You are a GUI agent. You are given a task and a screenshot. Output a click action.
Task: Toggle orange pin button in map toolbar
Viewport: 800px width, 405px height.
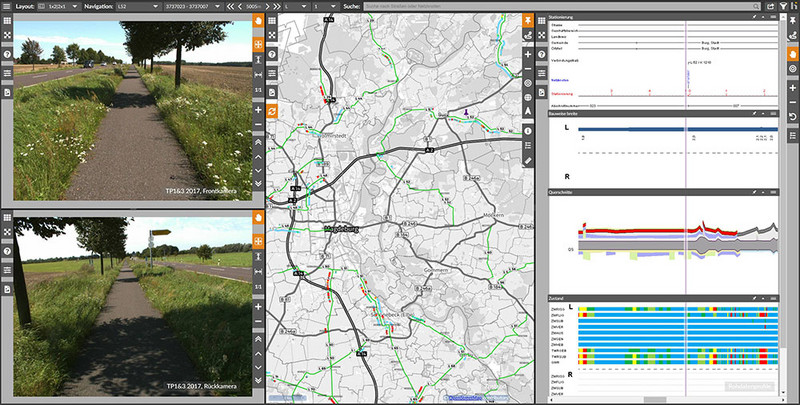[x=528, y=21]
